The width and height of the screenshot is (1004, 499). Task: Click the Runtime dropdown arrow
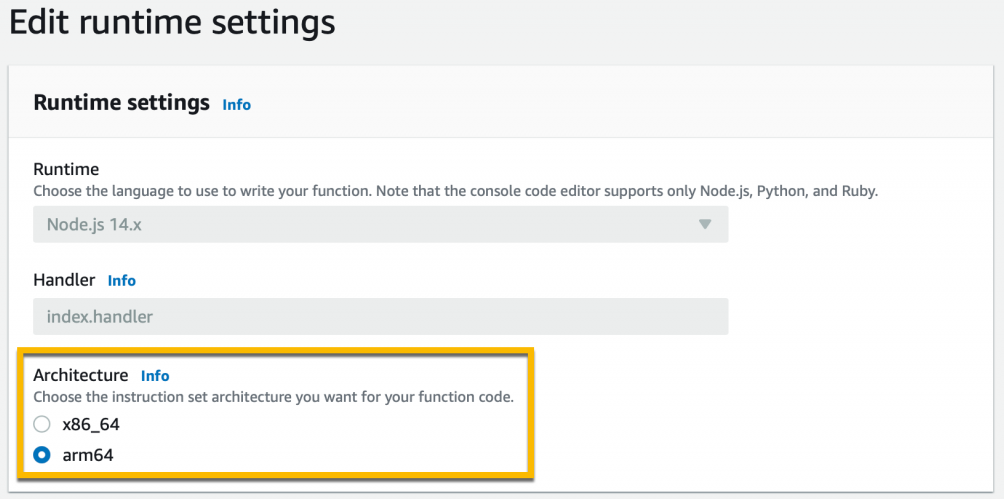[705, 225]
